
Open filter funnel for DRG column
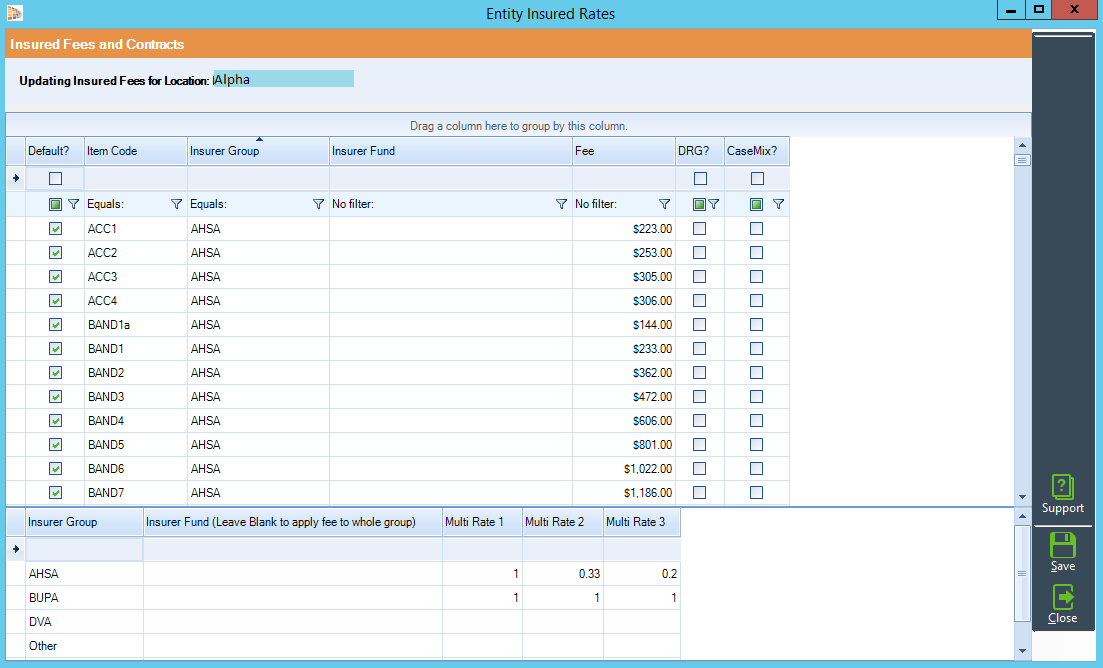(714, 204)
